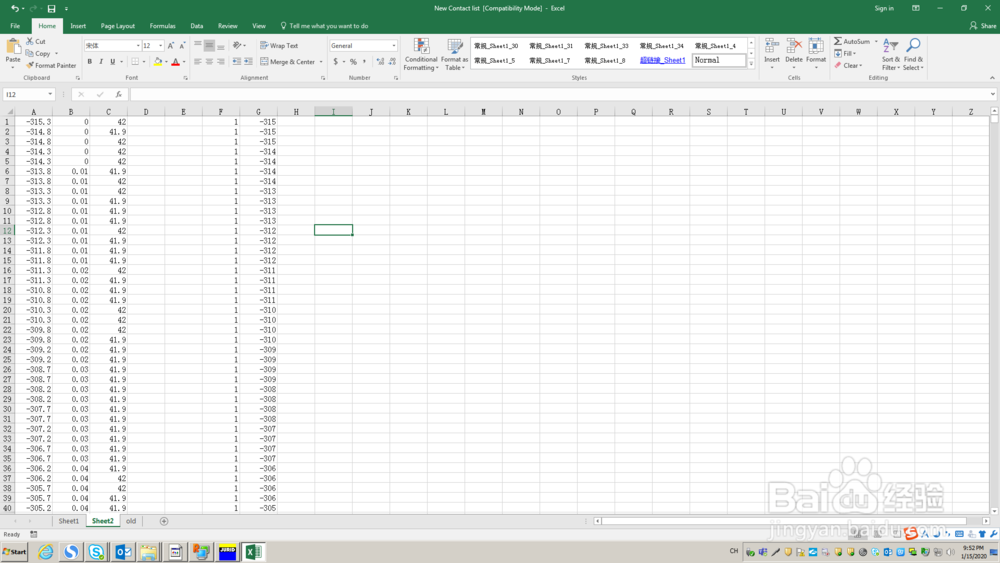This screenshot has width=1000, height=563.
Task: Add a new sheet with plus icon
Action: click(x=164, y=521)
